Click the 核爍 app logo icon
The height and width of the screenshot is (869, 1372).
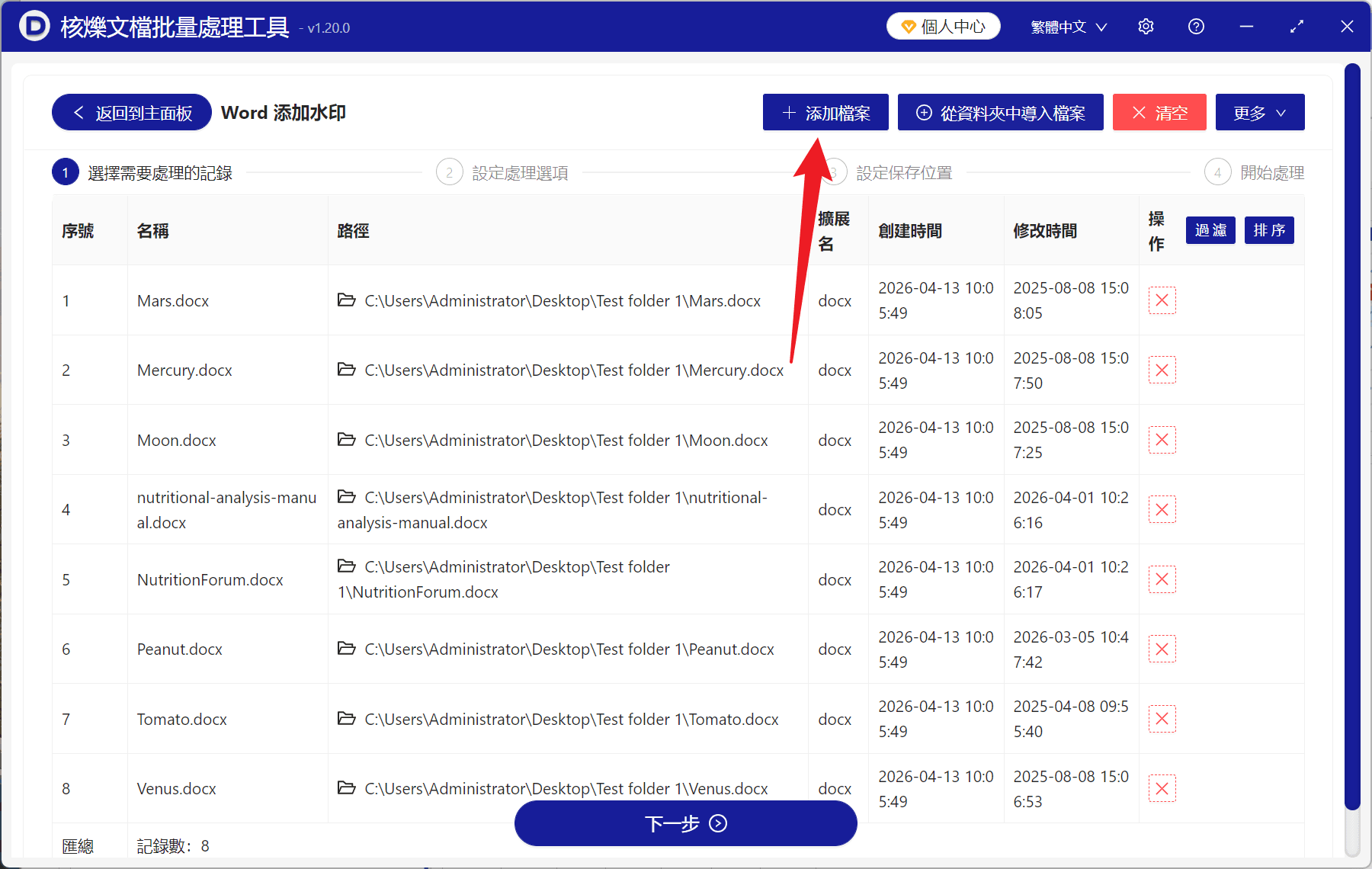(34, 26)
